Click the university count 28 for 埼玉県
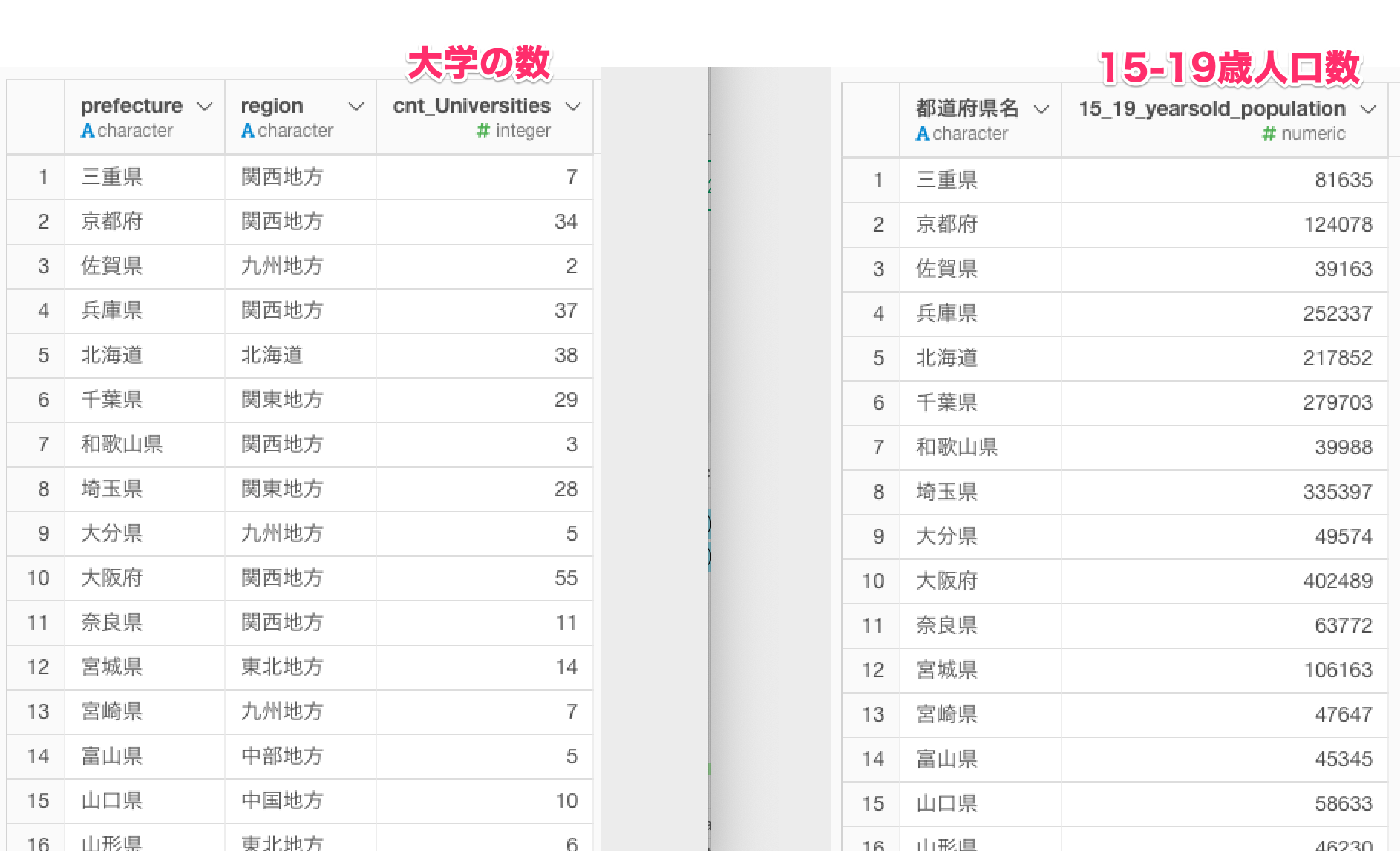The height and width of the screenshot is (851, 1400). [485, 489]
